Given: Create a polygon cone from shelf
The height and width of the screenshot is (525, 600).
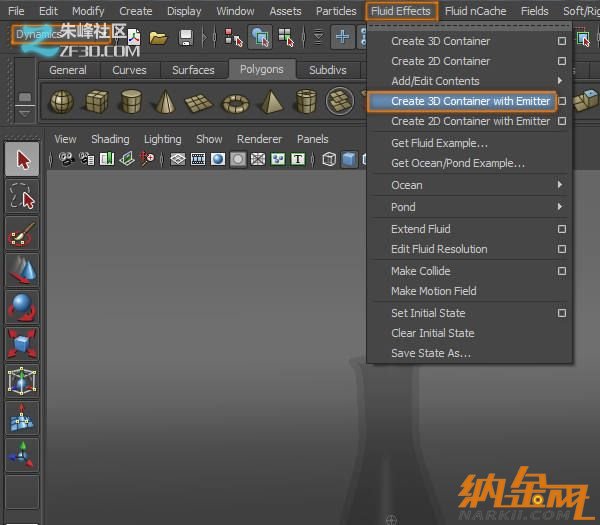Looking at the screenshot, I should tap(165, 101).
